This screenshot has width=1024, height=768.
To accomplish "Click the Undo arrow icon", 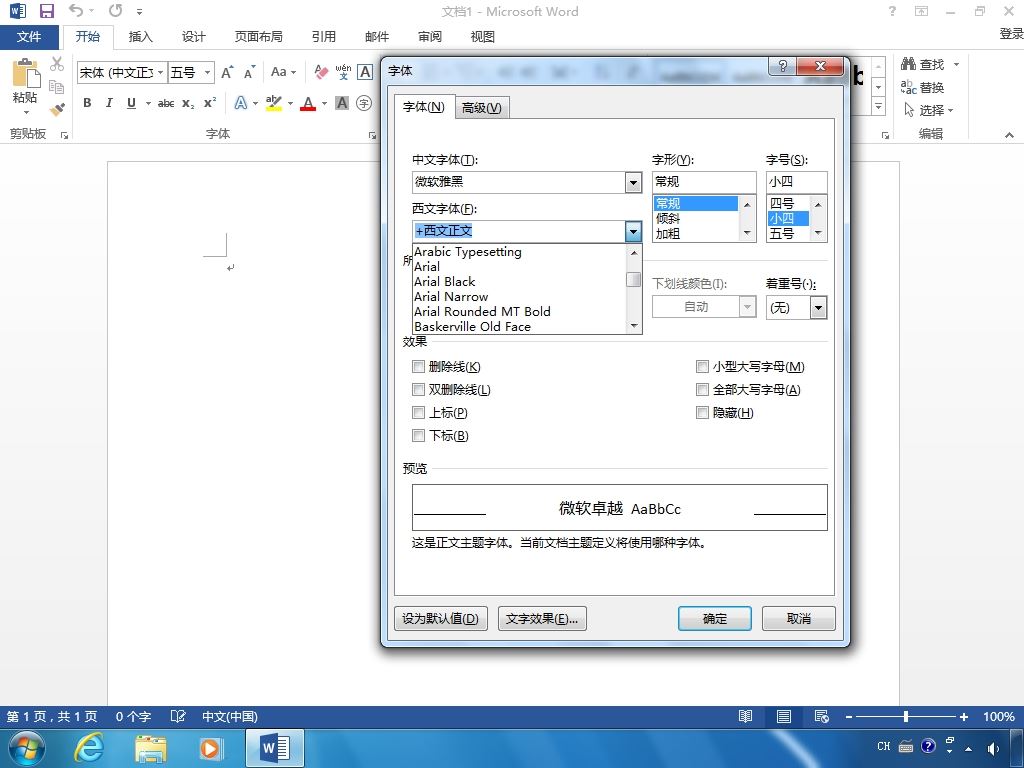I will (x=76, y=10).
